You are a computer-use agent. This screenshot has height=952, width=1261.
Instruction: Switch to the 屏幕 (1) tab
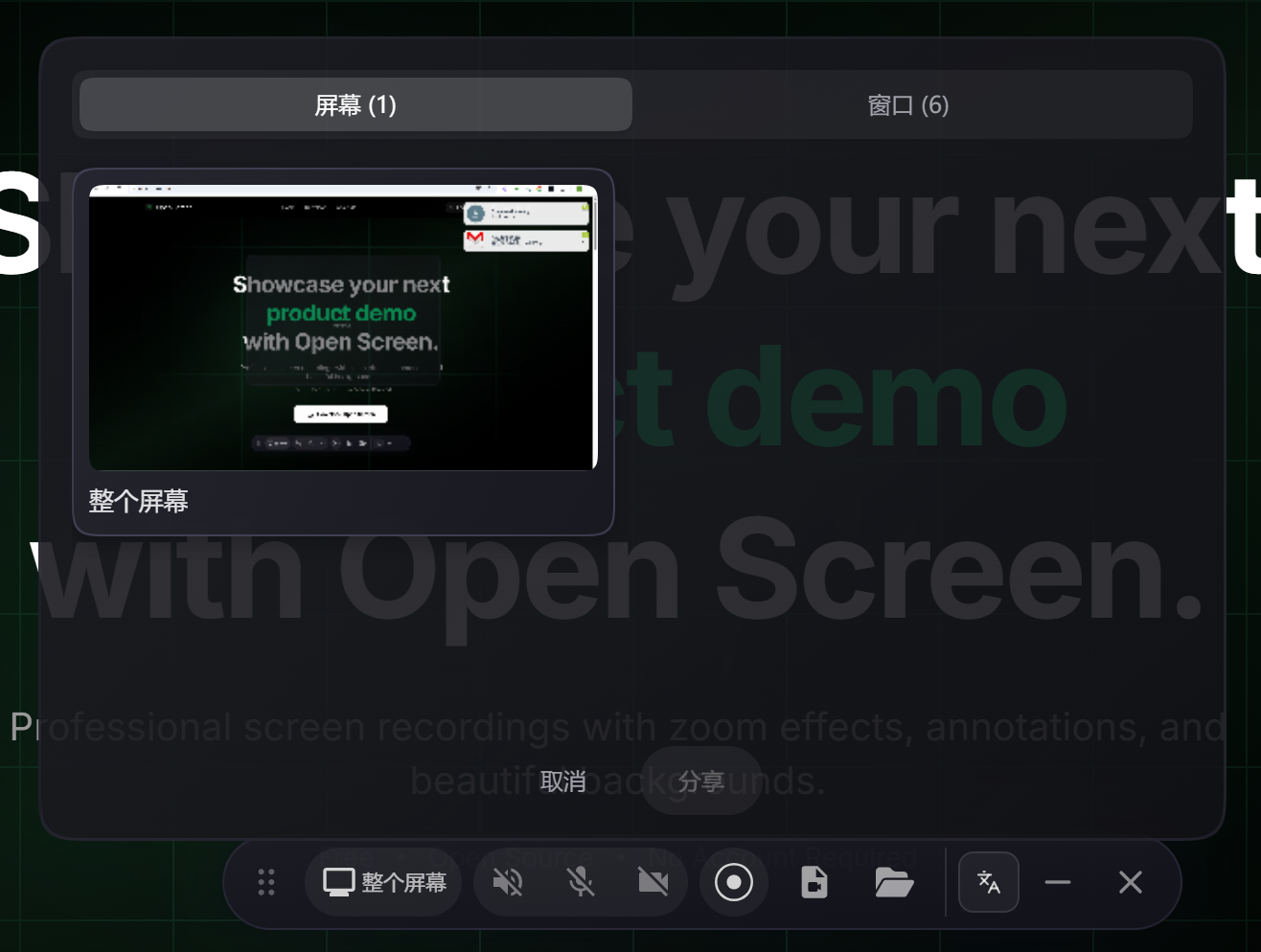coord(355,104)
